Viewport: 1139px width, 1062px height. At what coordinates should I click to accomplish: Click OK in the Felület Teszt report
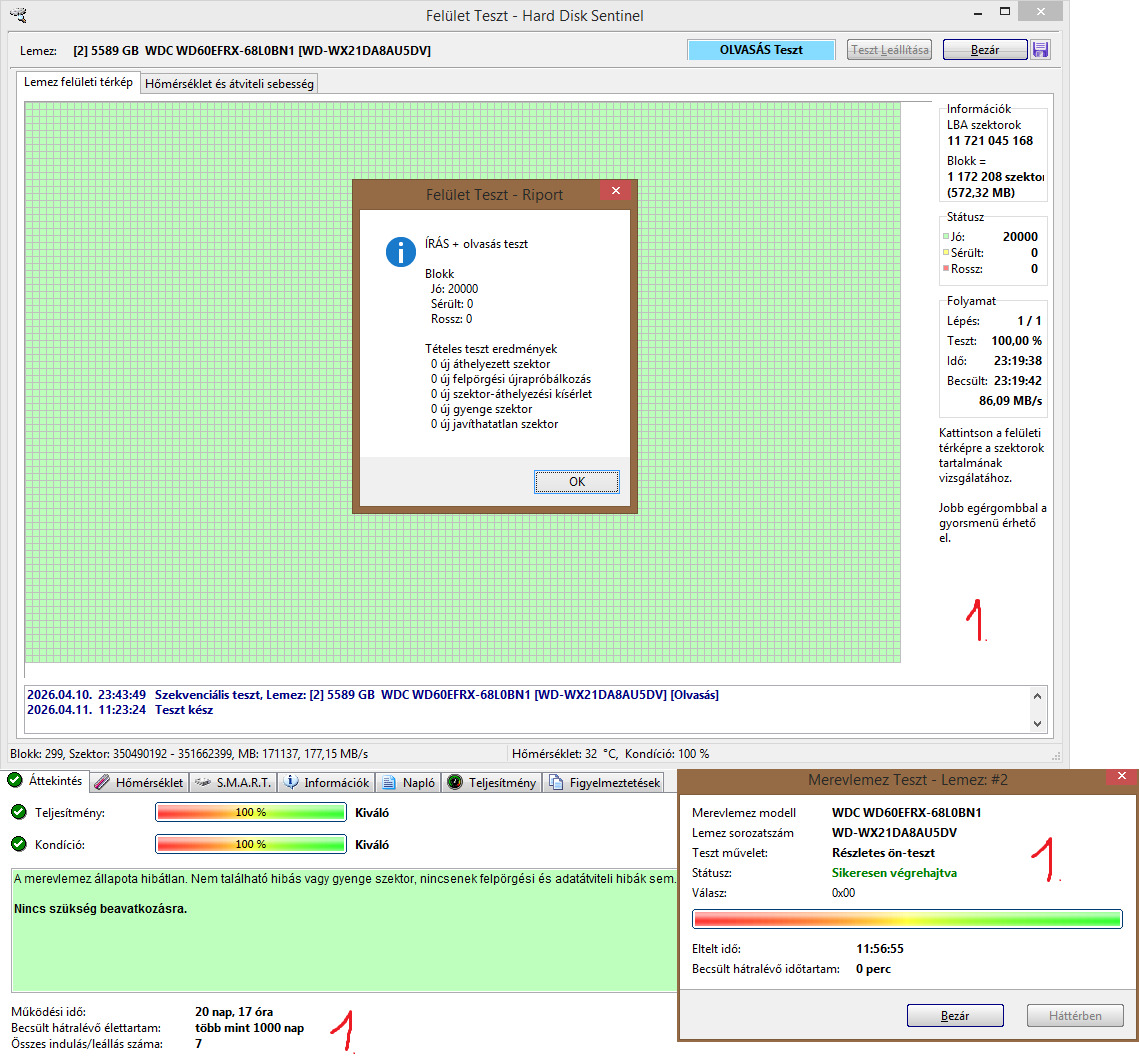577,482
